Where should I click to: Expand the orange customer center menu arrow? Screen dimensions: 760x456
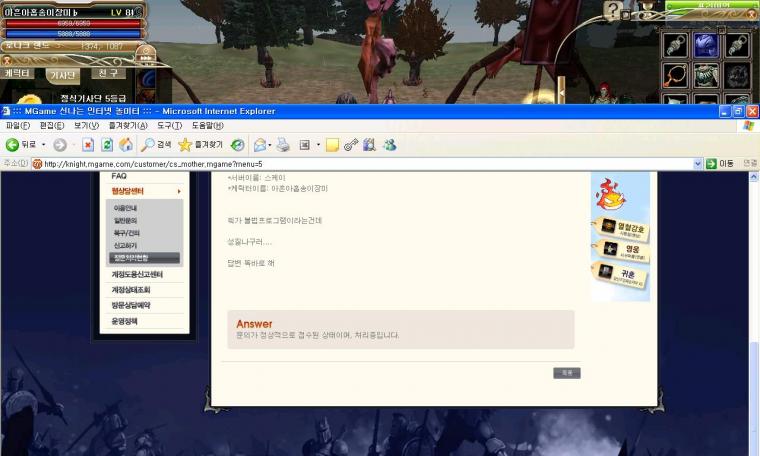pyautogui.click(x=179, y=191)
